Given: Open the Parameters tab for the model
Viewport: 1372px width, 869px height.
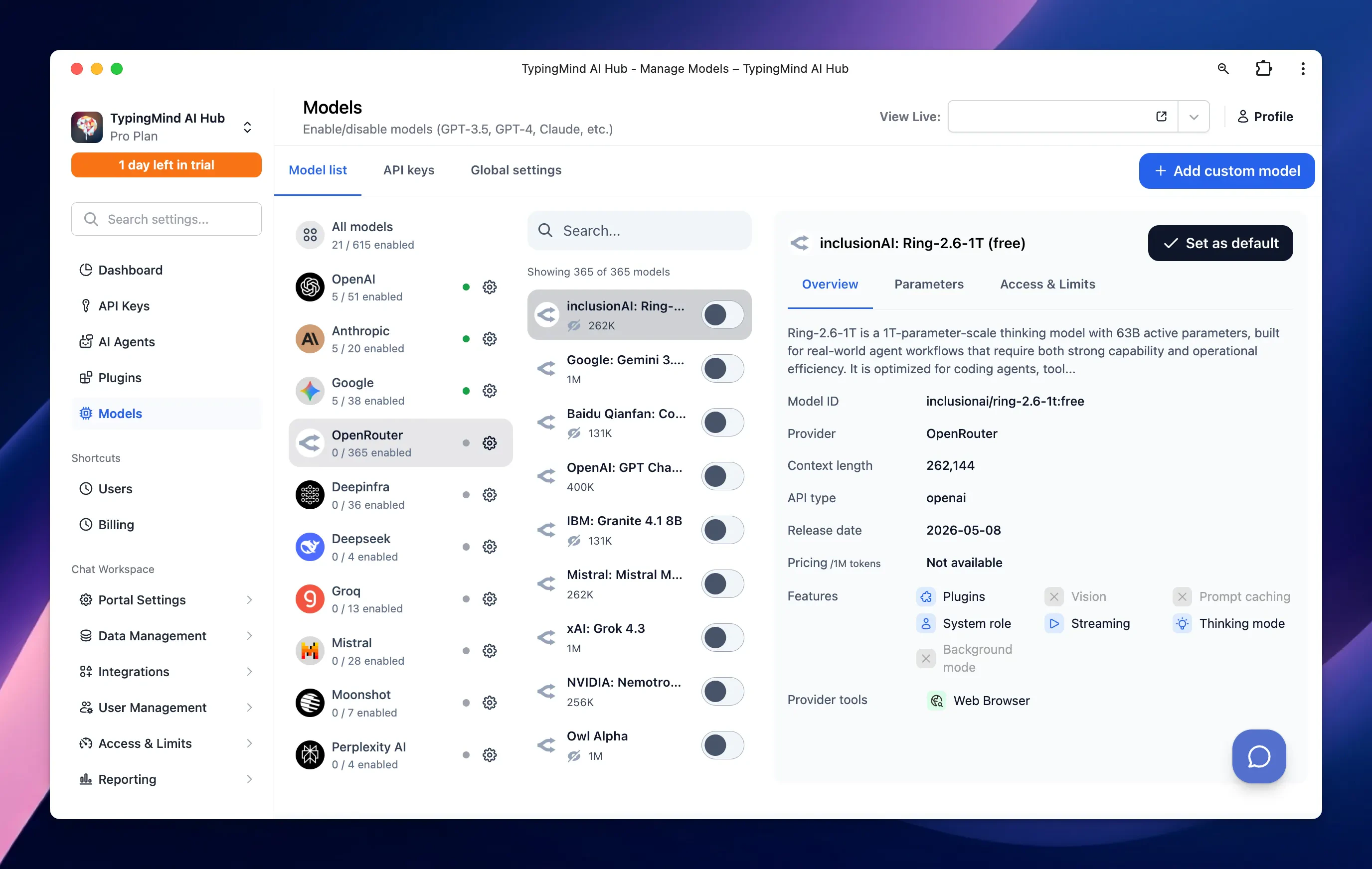Looking at the screenshot, I should (x=929, y=284).
